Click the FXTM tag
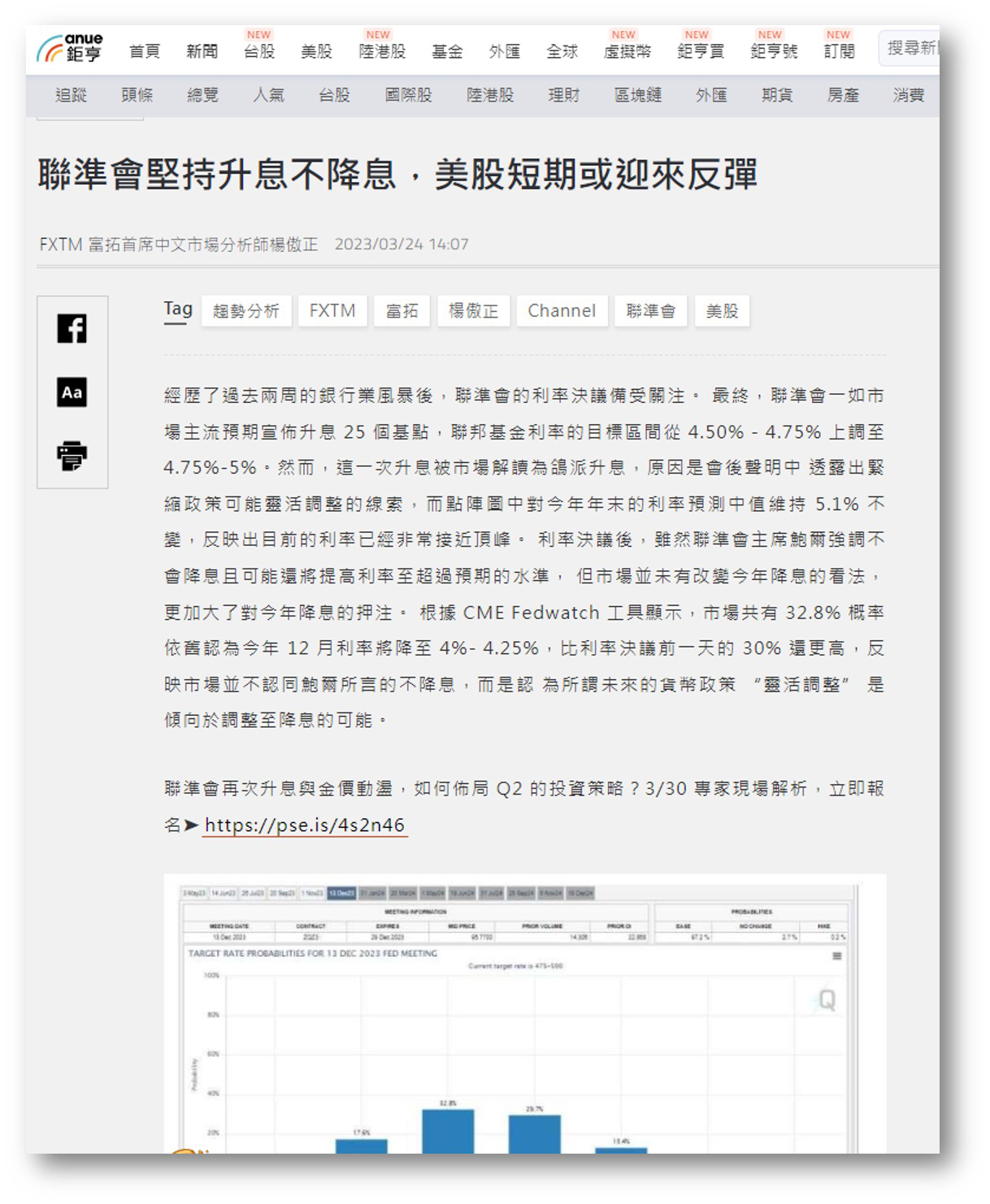Viewport: 990px width, 1204px height. [332, 311]
